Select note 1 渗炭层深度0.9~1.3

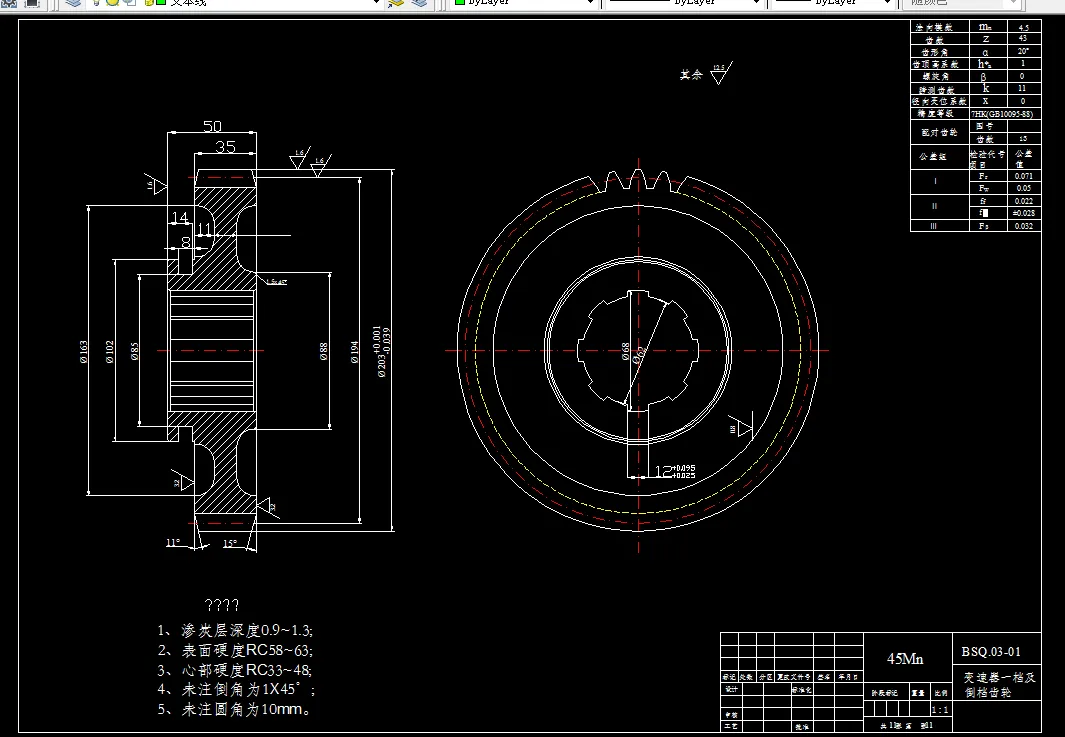(x=235, y=630)
